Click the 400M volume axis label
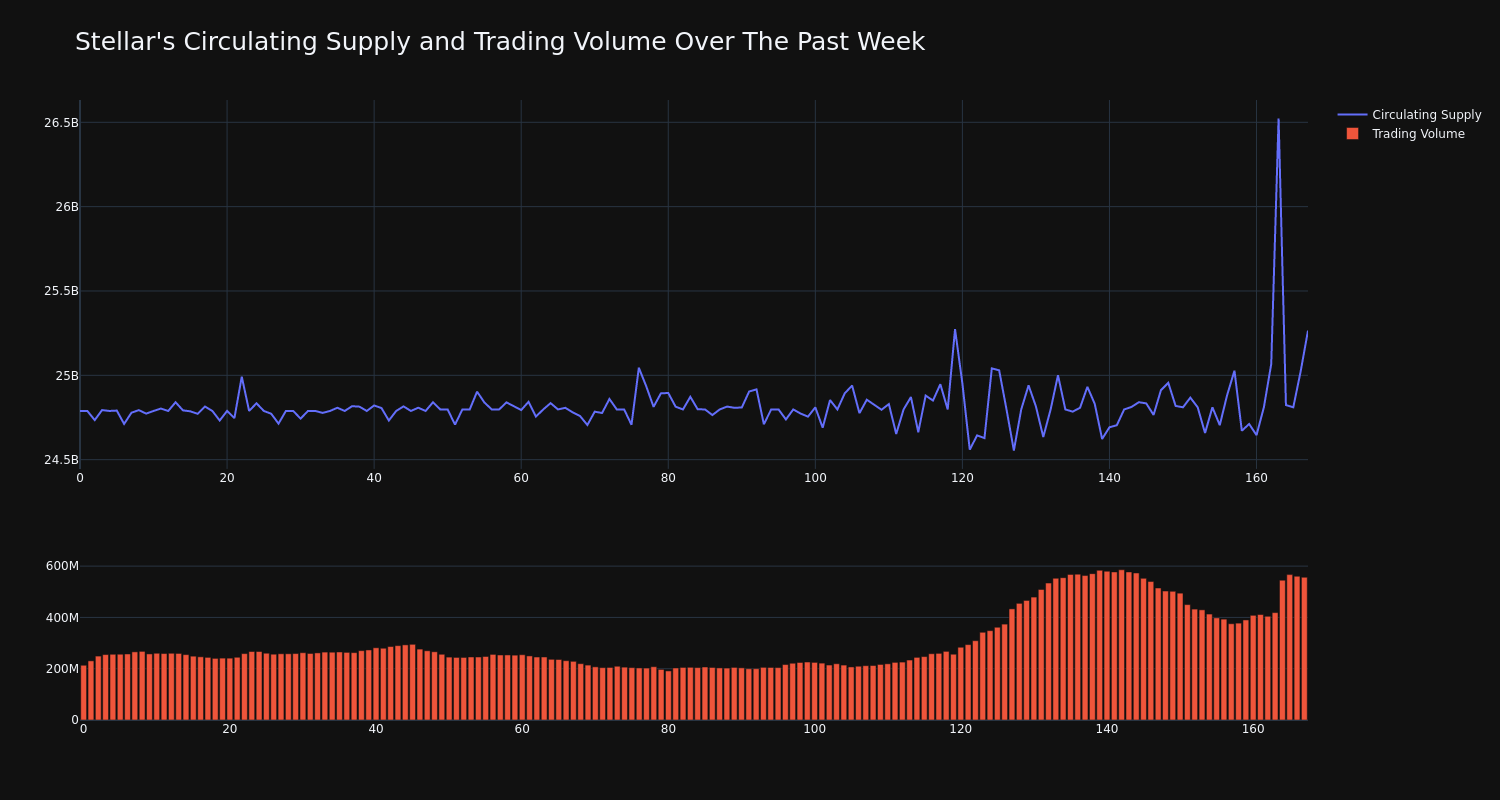 (62, 617)
